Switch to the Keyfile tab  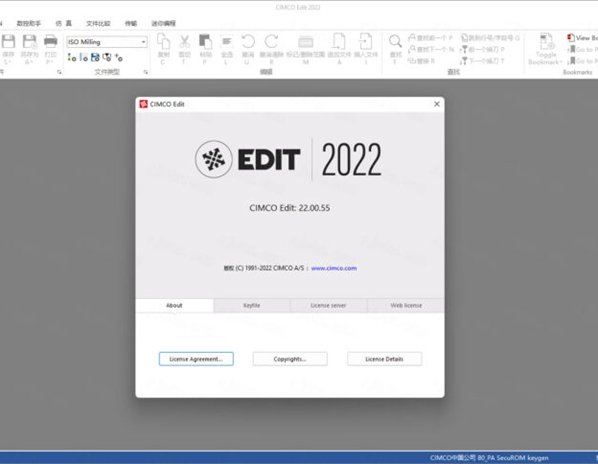tap(252, 305)
